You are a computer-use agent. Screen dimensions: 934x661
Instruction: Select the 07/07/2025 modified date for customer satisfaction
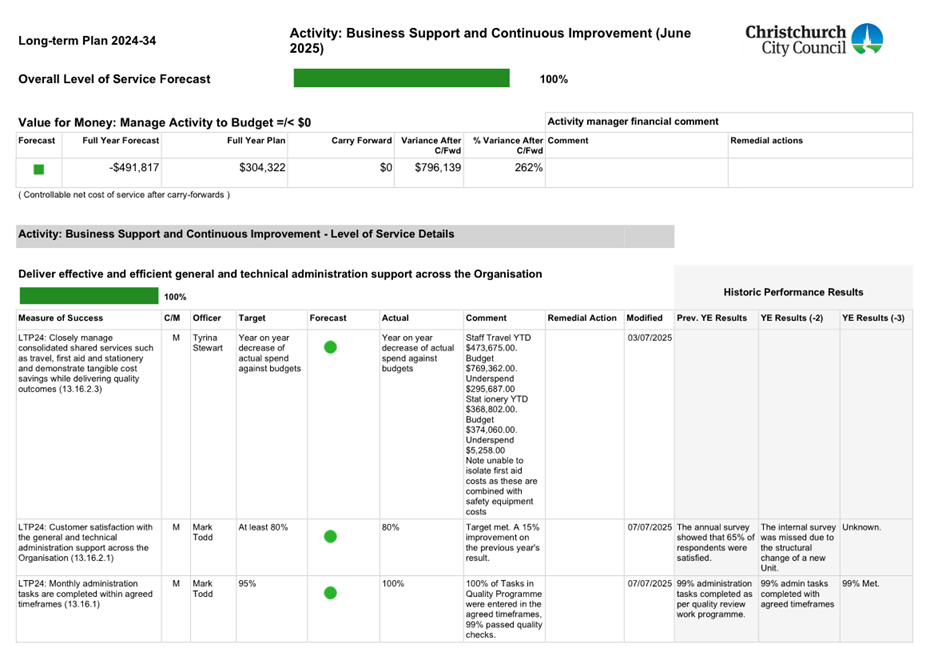point(651,527)
